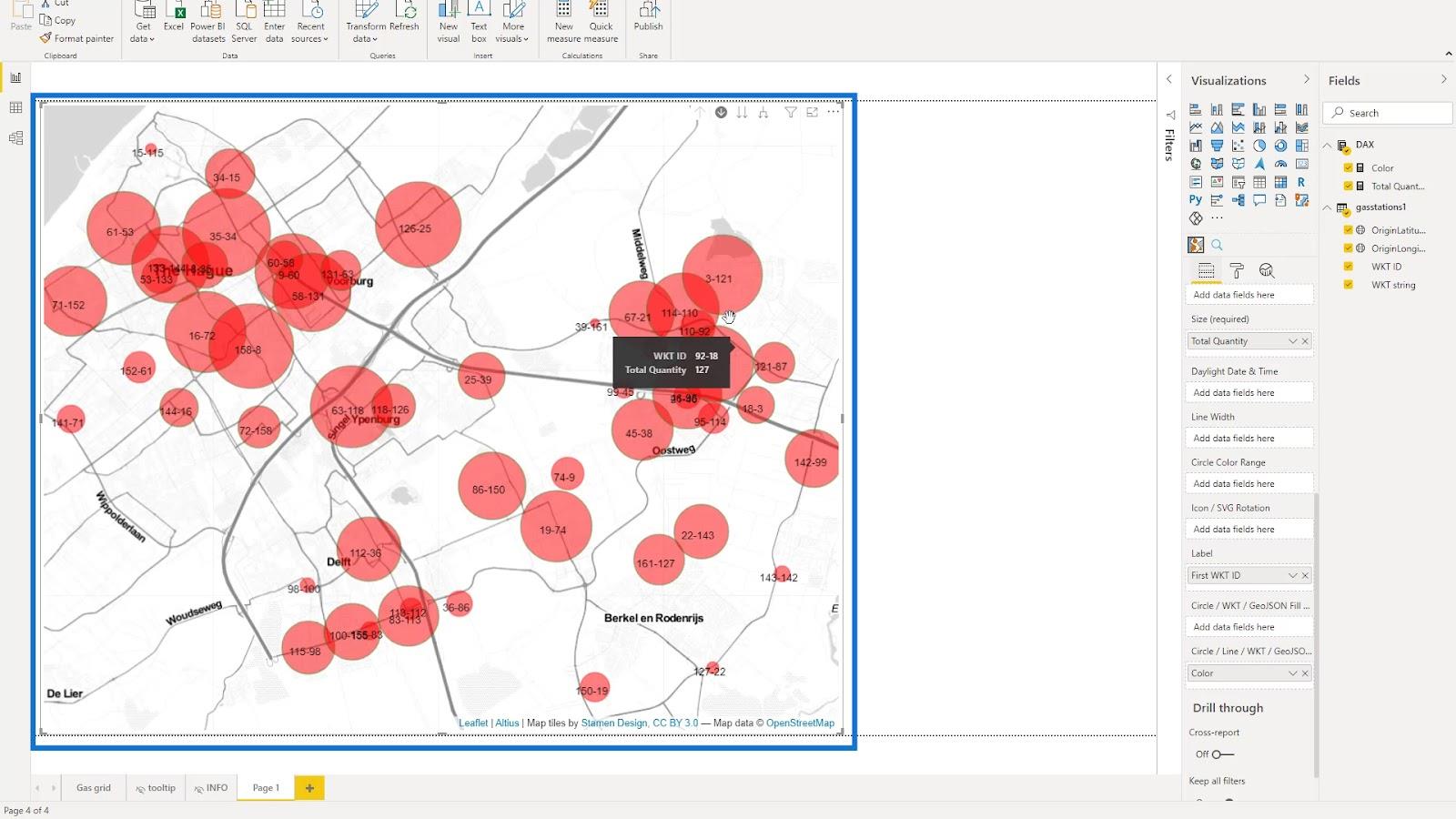Open the OpenStreetMap attribution link
Screen dimensions: 1456x819
tap(800, 723)
